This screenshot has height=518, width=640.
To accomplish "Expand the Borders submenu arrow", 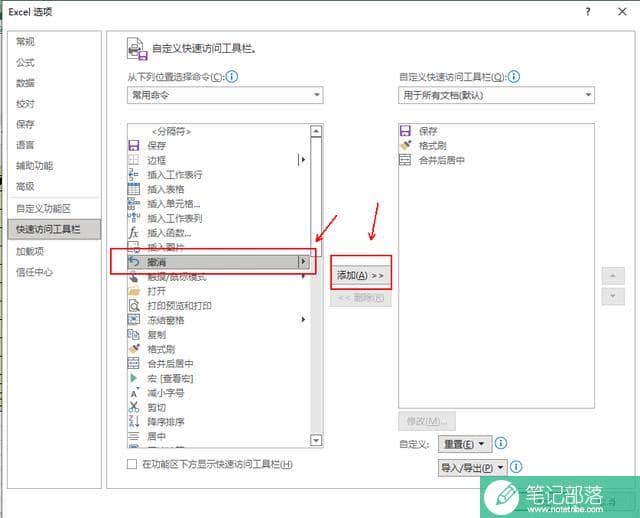I will pos(303,160).
